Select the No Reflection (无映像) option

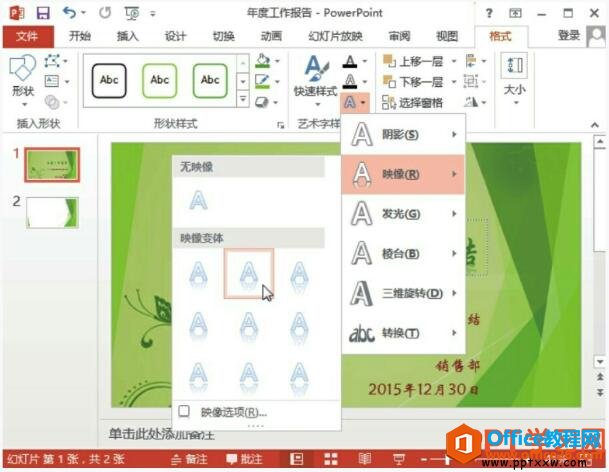(198, 200)
